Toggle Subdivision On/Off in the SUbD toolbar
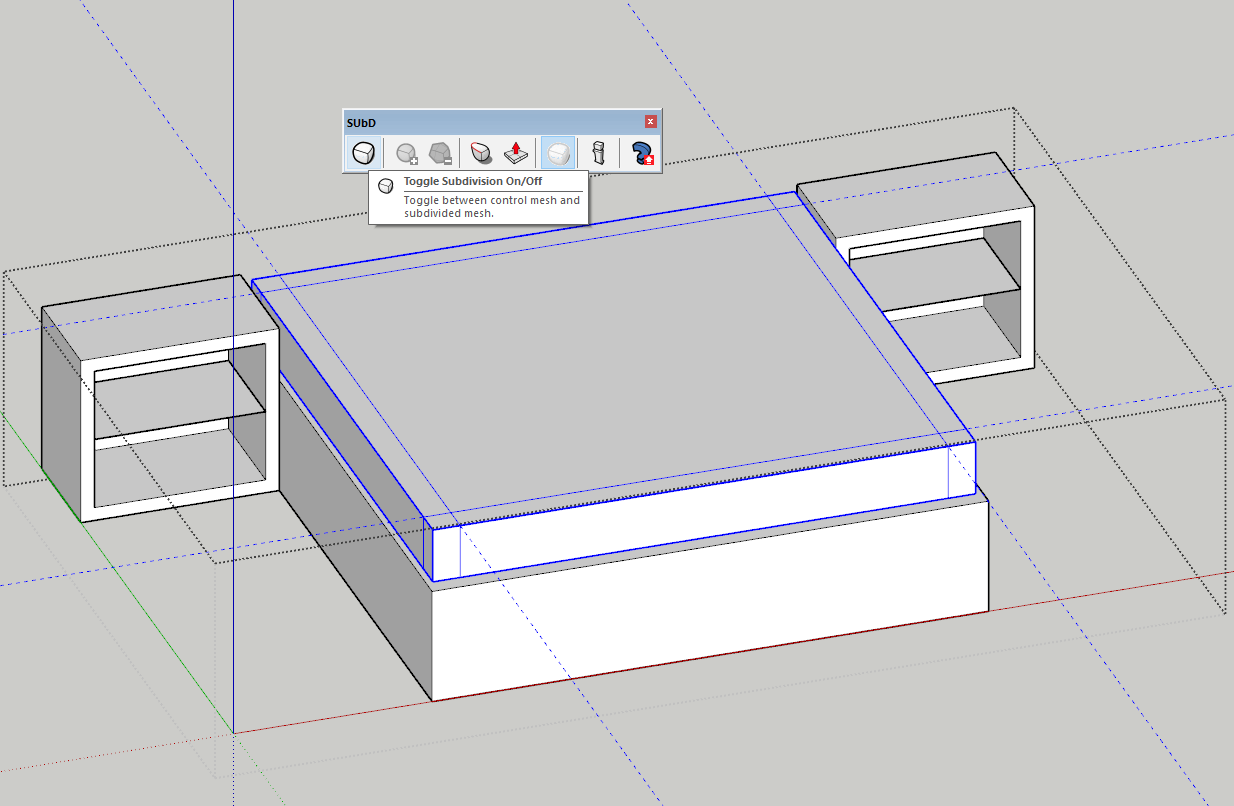 coord(362,152)
